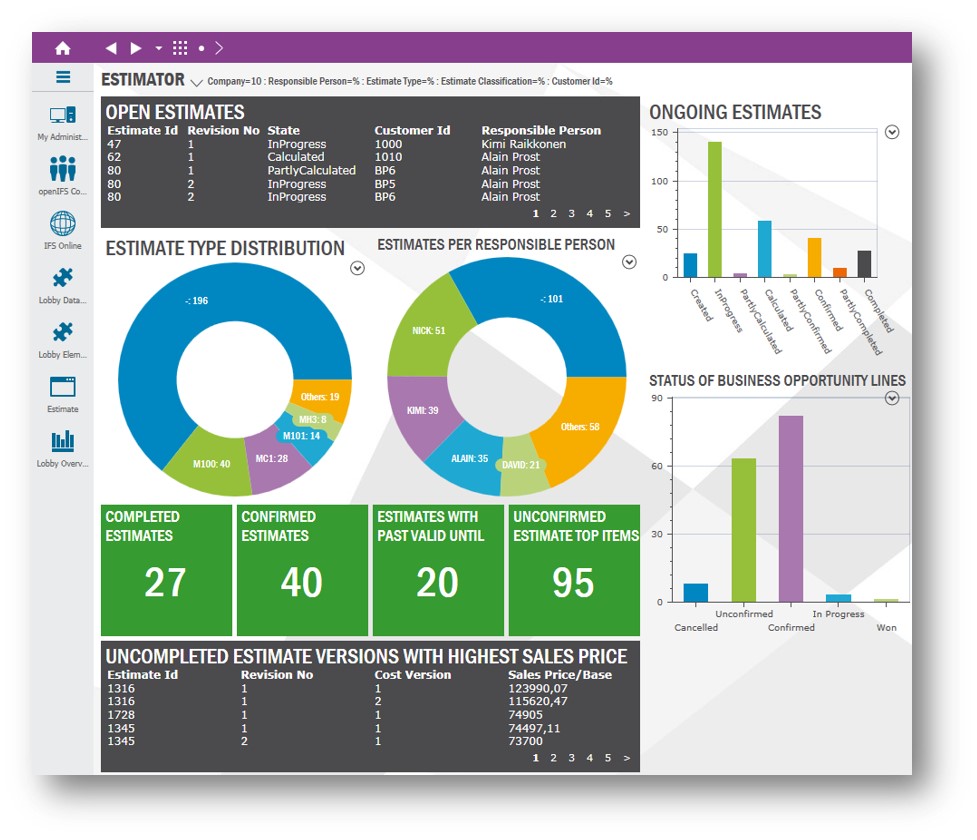Open My Administration sidebar shortcut
This screenshot has width=977, height=840.
point(63,117)
